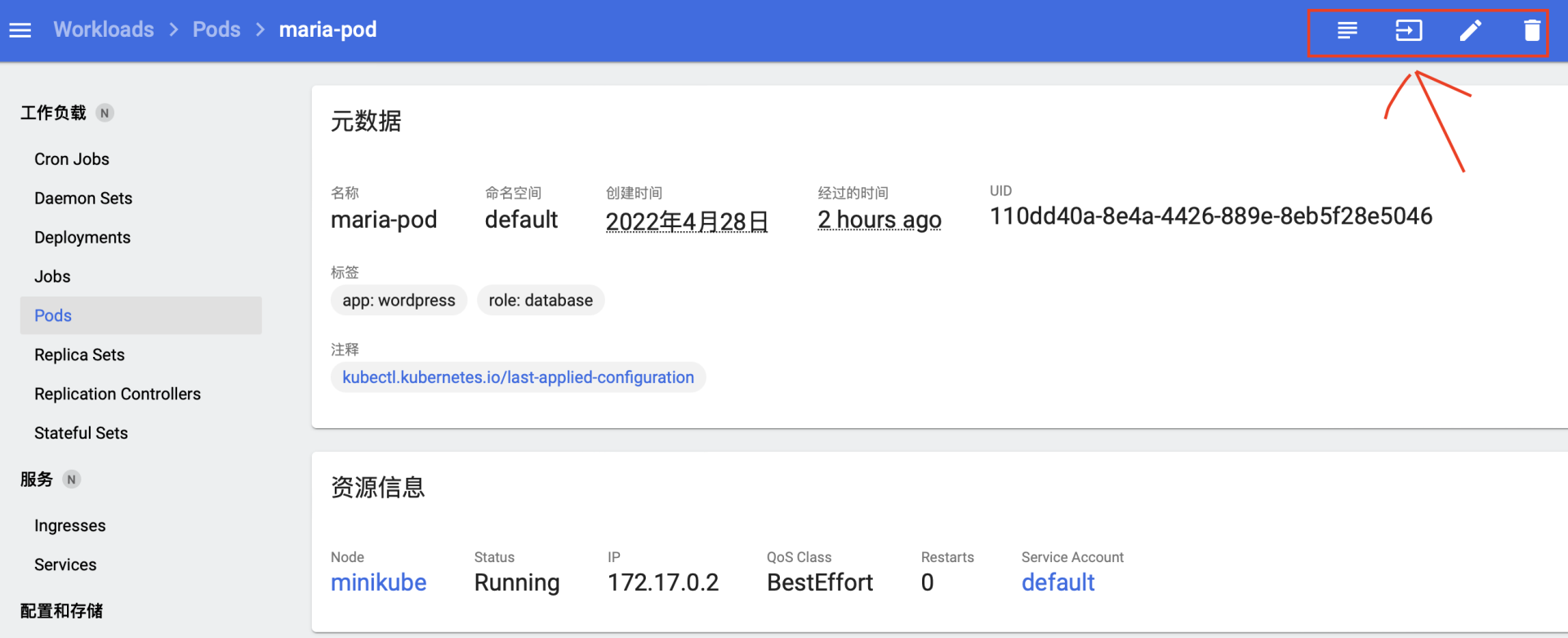Click the exec into pod icon
Viewport: 1568px width, 638px height.
click(x=1409, y=31)
